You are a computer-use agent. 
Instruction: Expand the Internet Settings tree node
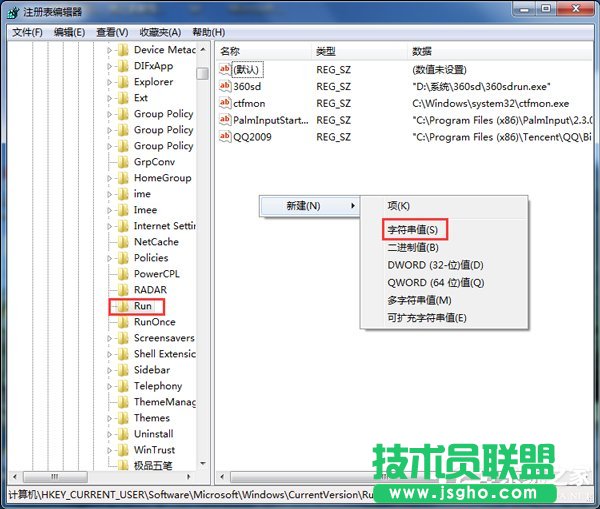pos(109,227)
